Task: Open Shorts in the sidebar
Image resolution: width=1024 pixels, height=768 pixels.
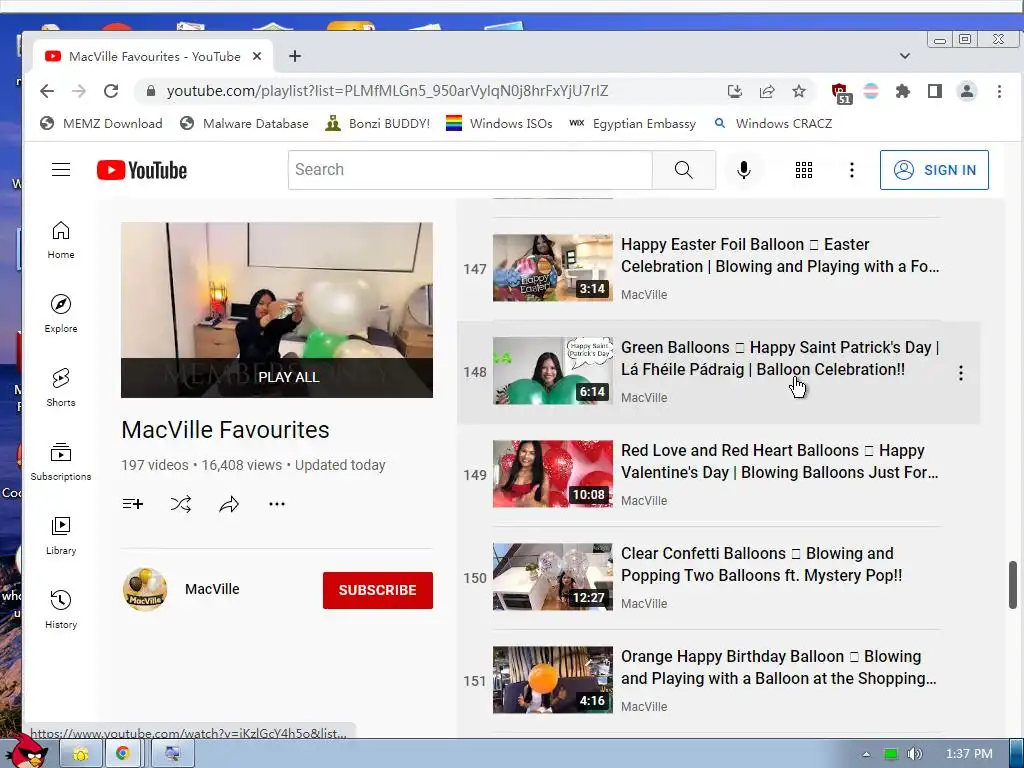Action: click(61, 387)
